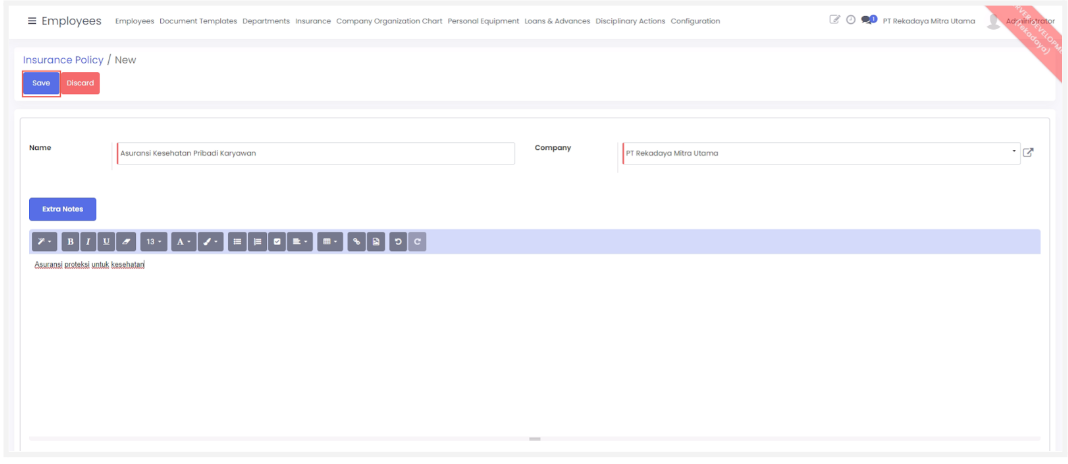Open the paragraph alignment dropdown

pos(300,241)
